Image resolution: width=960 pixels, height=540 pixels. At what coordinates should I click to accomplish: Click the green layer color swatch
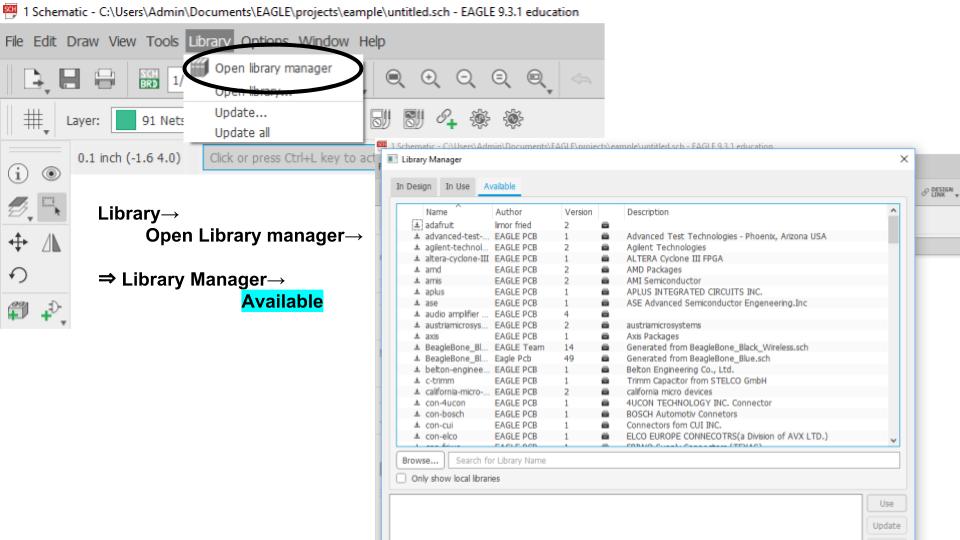(126, 120)
